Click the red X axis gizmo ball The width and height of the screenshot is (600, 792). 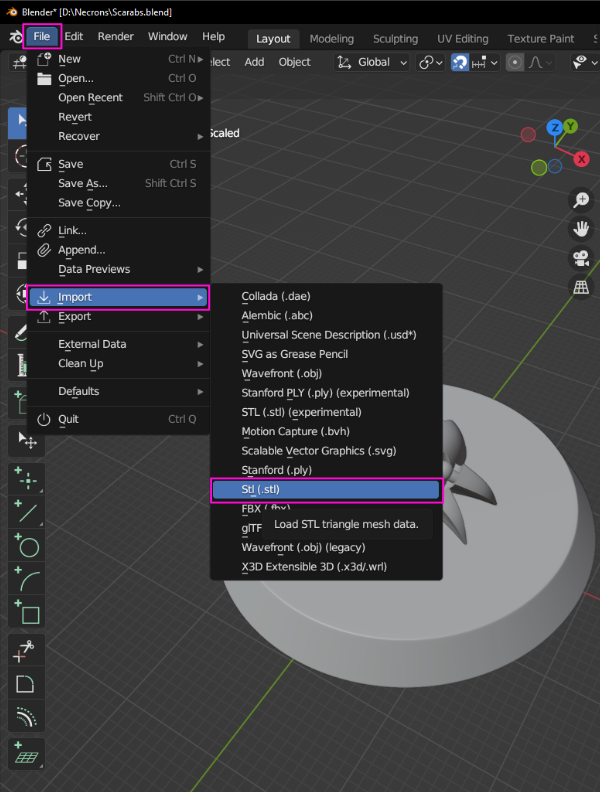point(581,159)
